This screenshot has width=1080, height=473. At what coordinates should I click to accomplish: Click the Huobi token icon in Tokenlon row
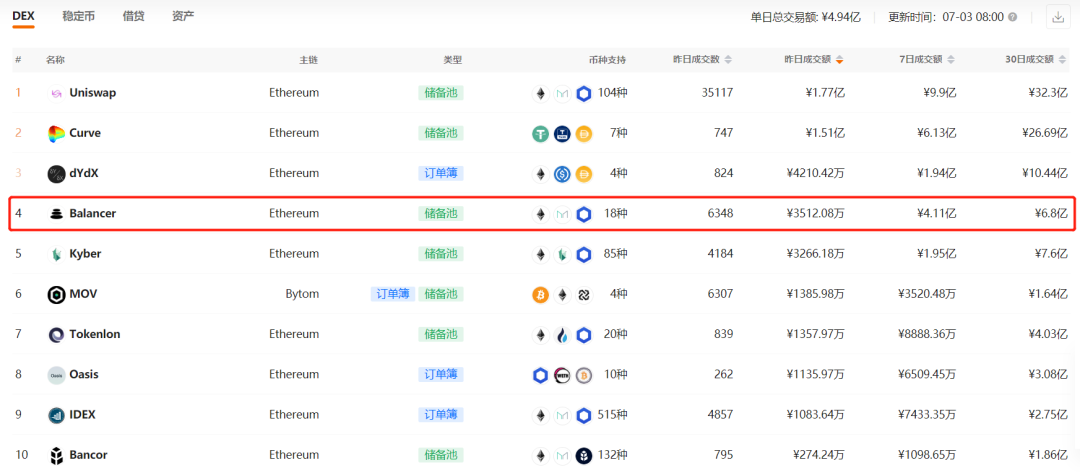[563, 335]
